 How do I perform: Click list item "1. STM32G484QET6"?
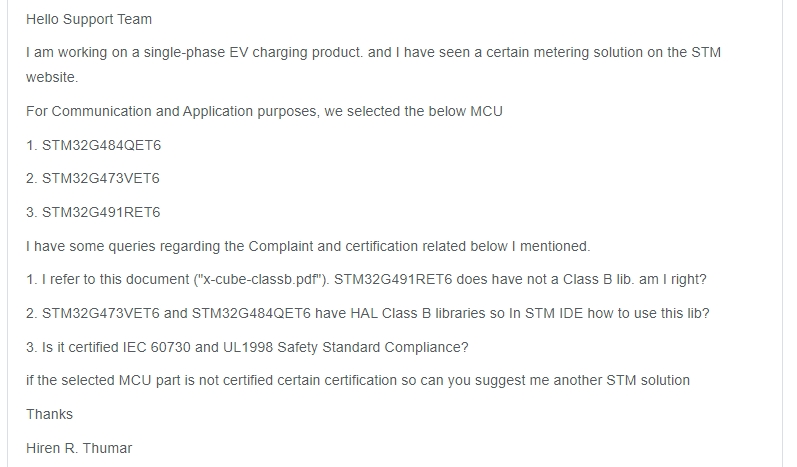(93, 145)
